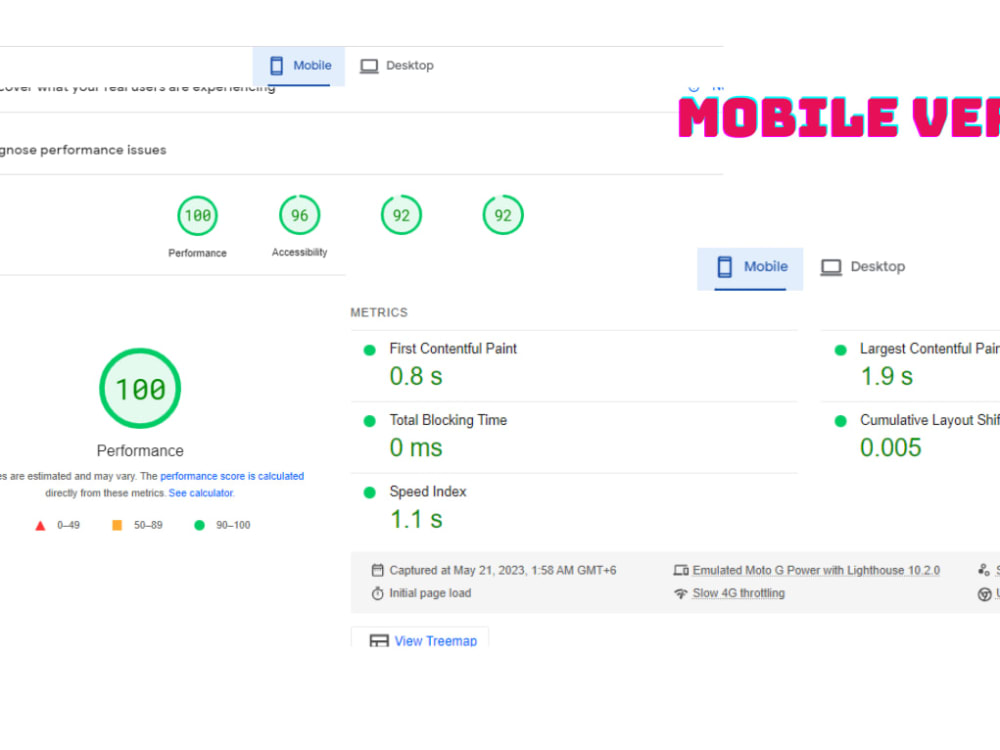Click the Slow 4G throttling link
This screenshot has width=1000, height=750.
coord(739,593)
